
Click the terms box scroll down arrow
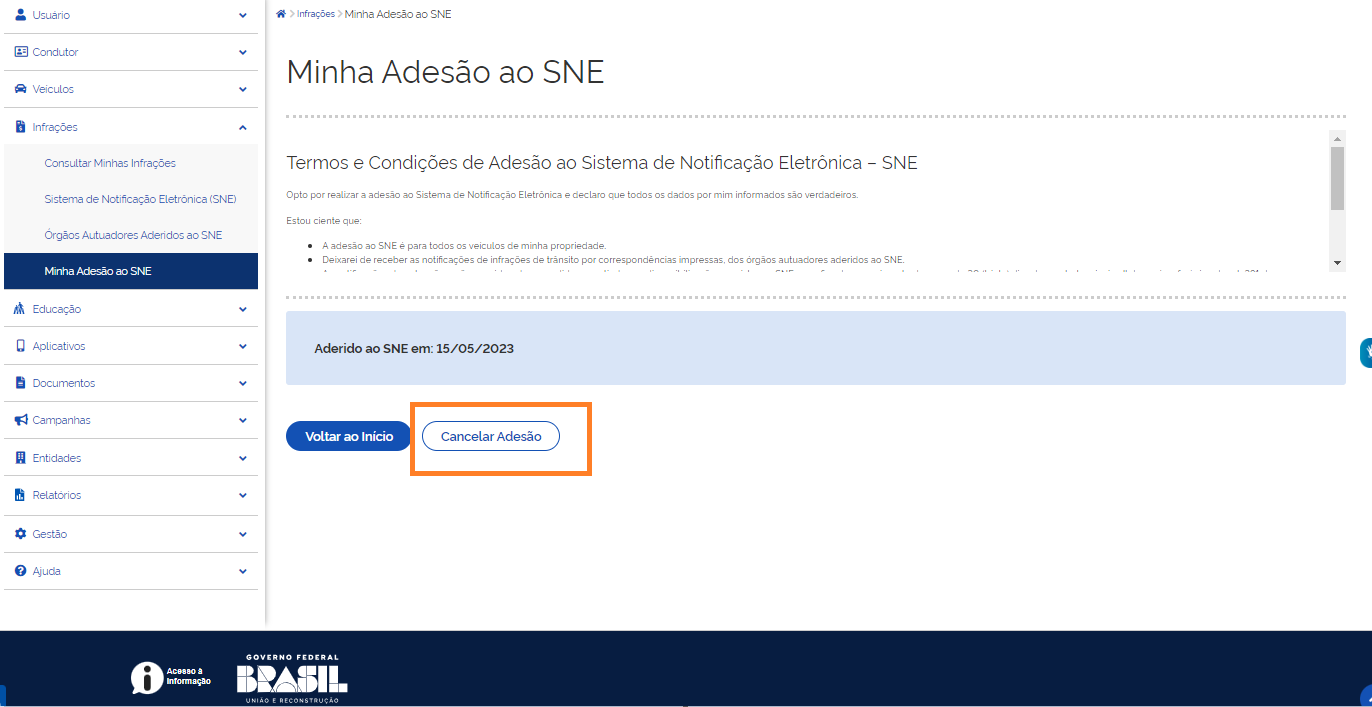1337,262
